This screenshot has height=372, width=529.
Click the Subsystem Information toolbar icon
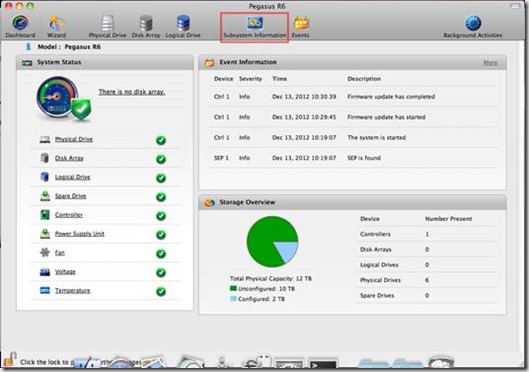tap(255, 27)
